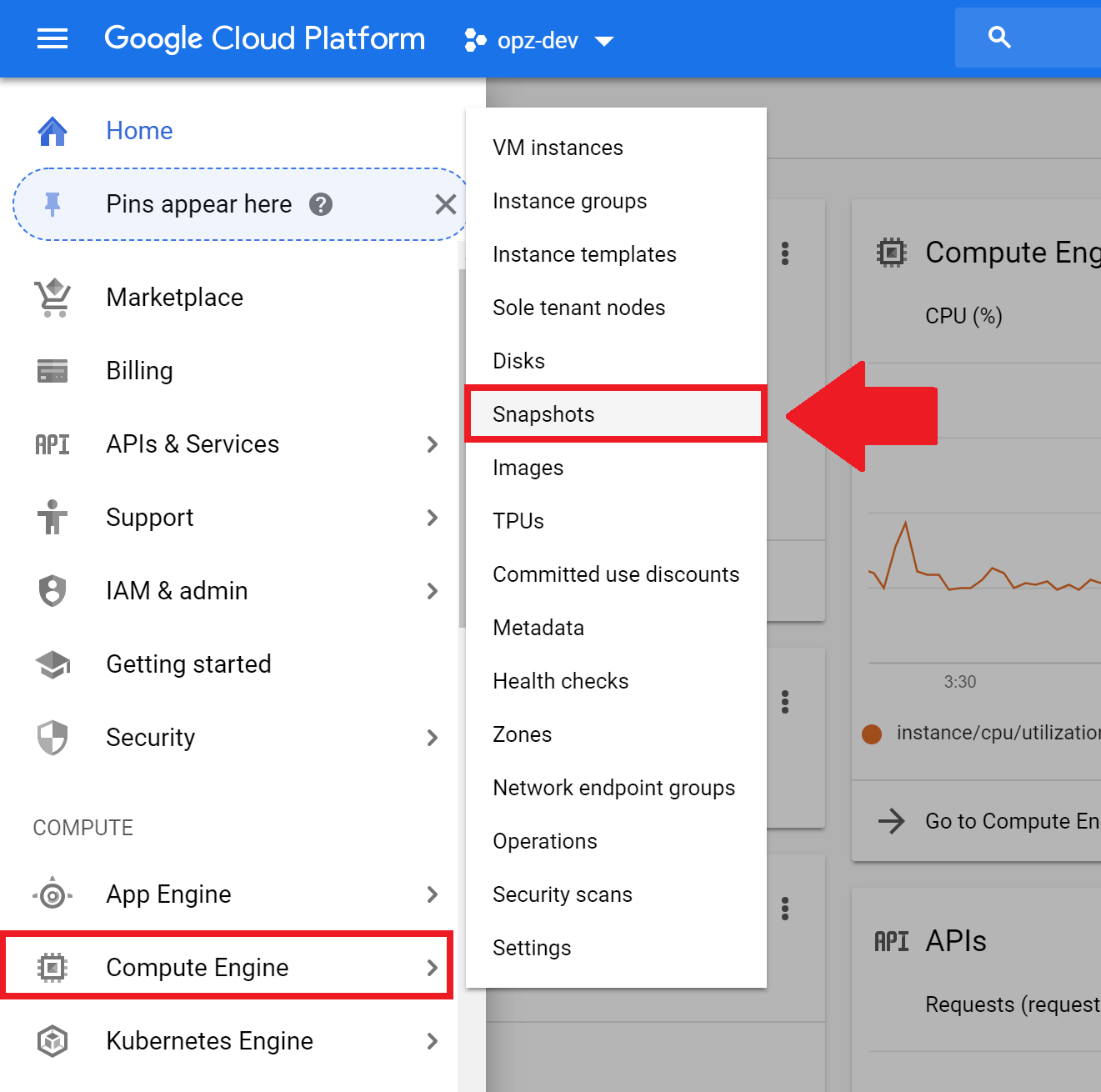Dismiss the Pins appear here banner
This screenshot has height=1092, width=1101.
pos(446,204)
